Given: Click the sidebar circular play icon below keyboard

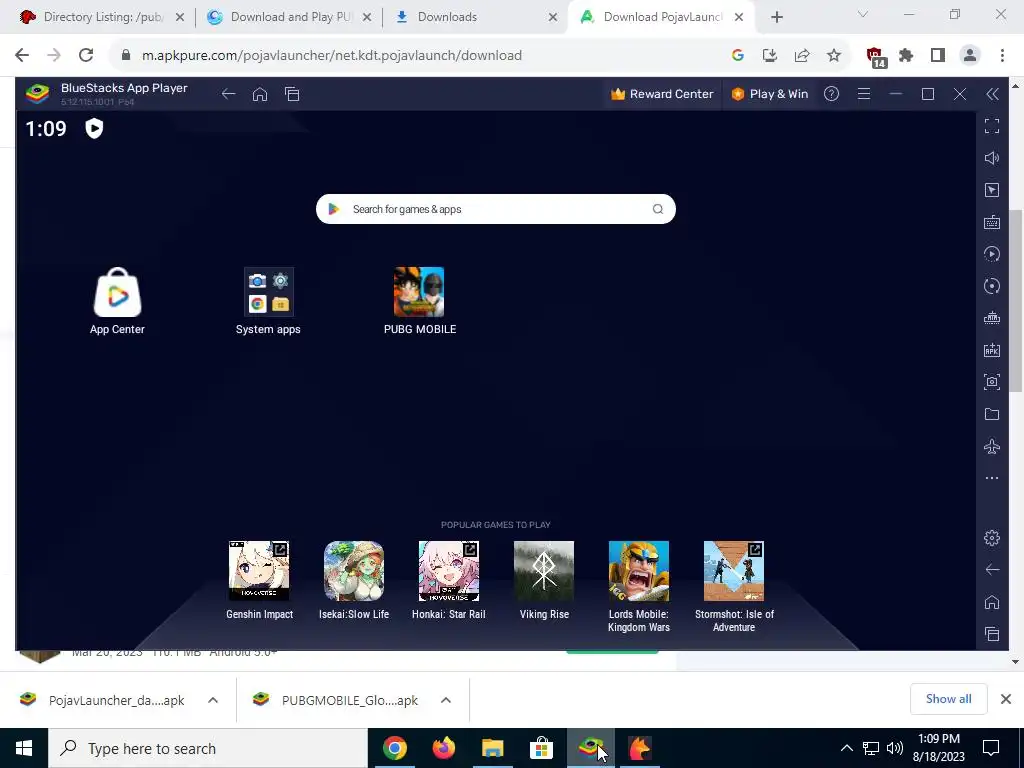Looking at the screenshot, I should click(992, 254).
